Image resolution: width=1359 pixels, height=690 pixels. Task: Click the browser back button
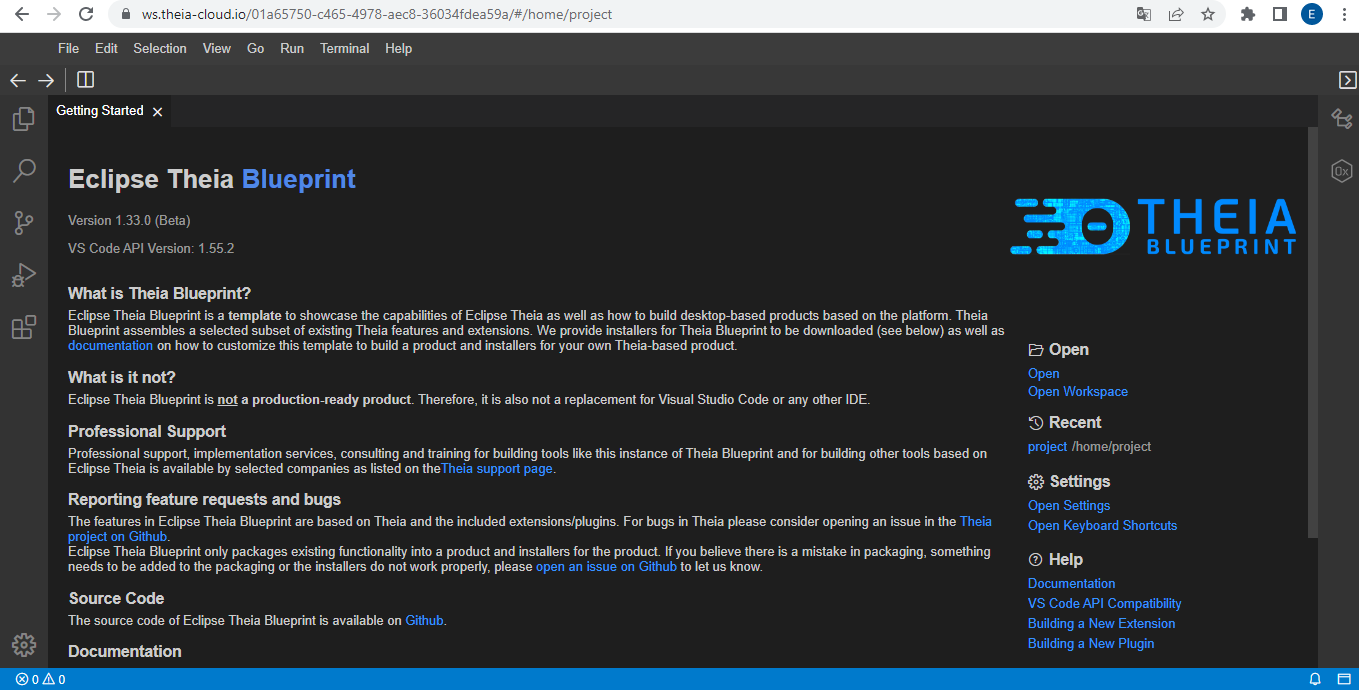click(22, 14)
